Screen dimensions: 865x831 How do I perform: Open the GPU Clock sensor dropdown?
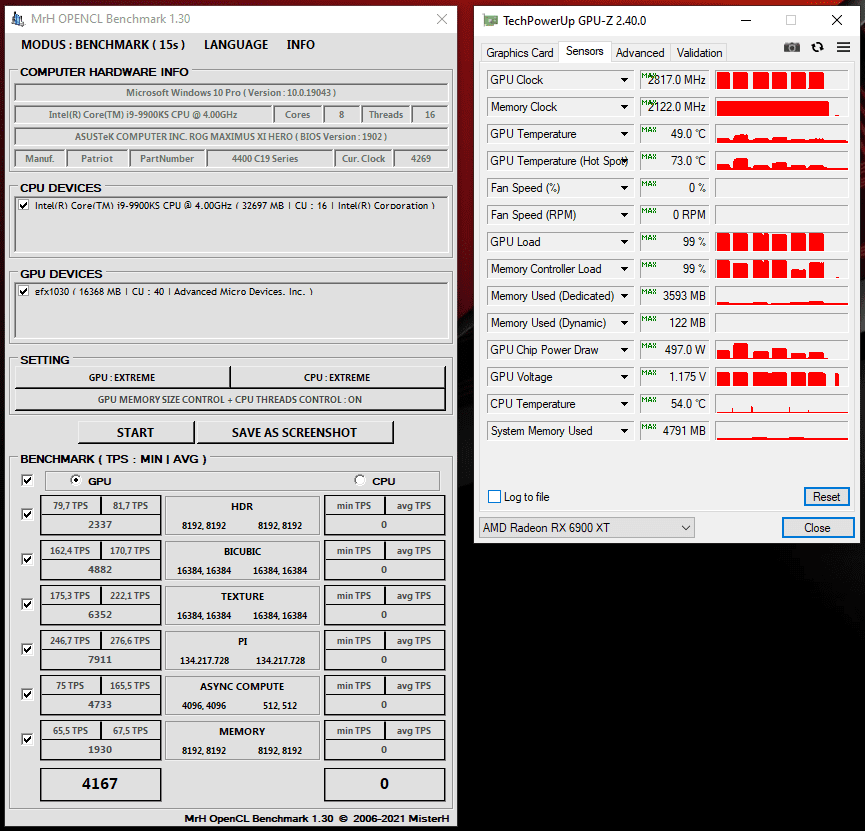coord(624,80)
